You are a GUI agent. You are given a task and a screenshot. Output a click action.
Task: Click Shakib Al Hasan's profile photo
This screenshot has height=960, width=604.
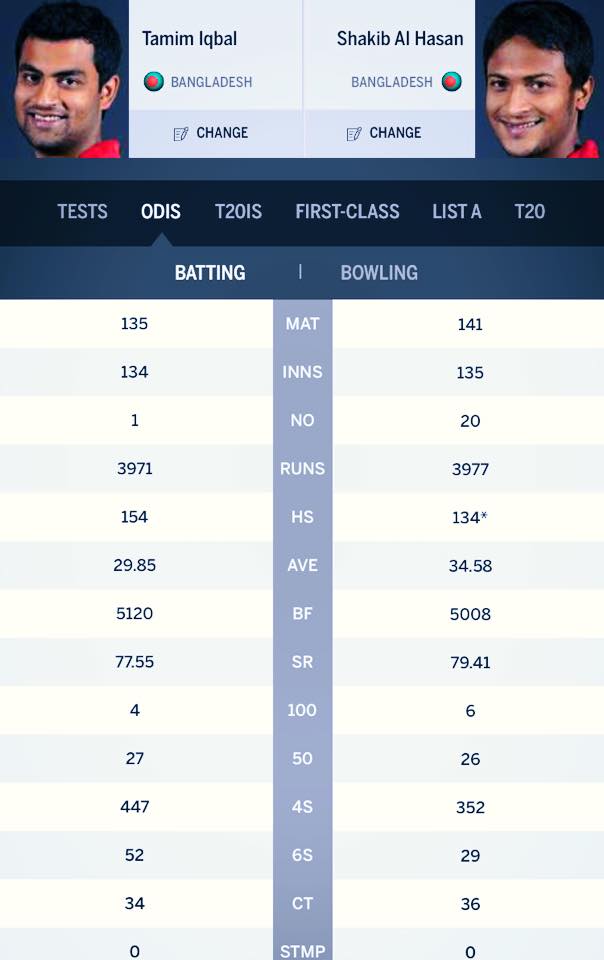540,79
